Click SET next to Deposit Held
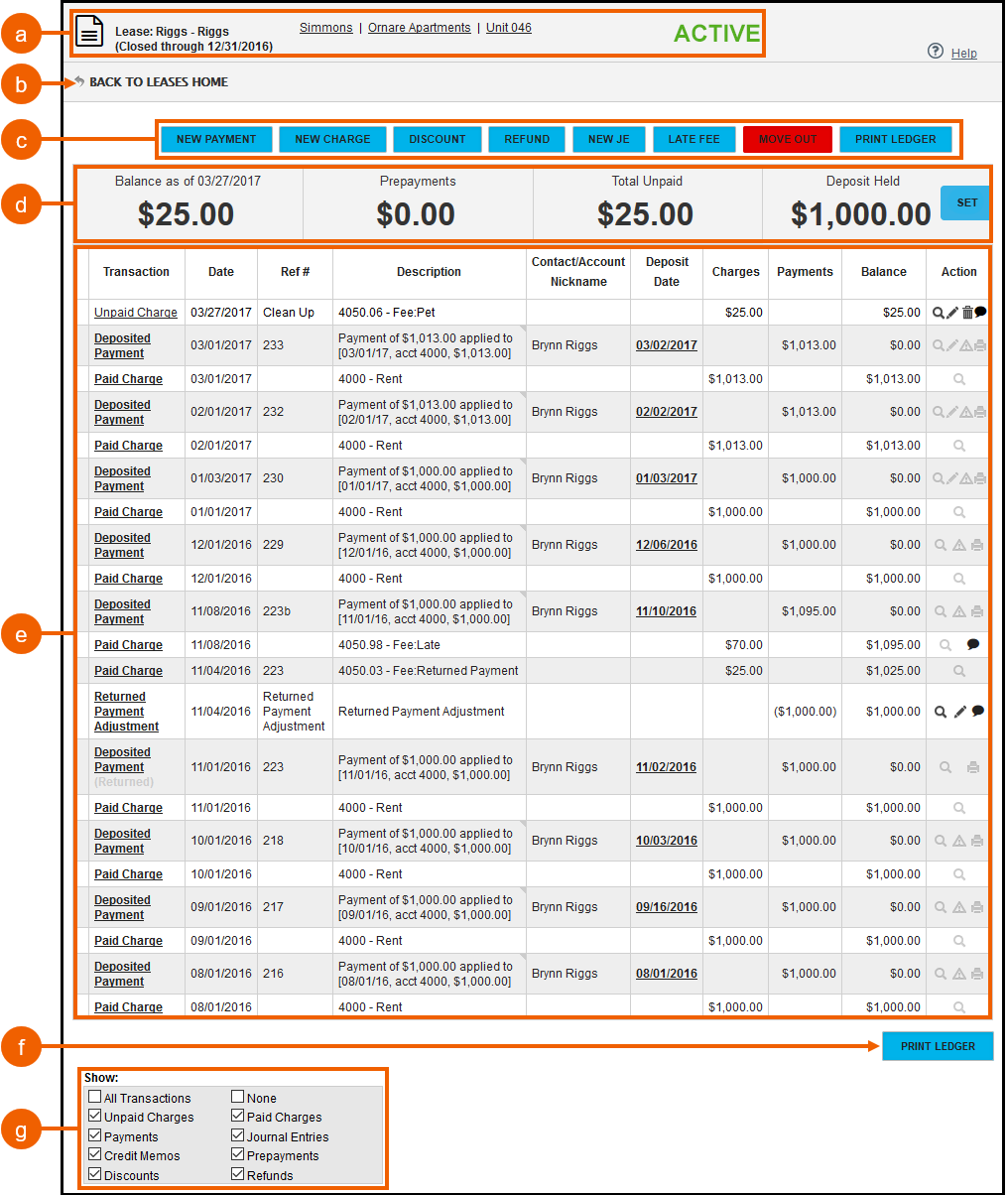The image size is (1008, 1195). (x=963, y=202)
